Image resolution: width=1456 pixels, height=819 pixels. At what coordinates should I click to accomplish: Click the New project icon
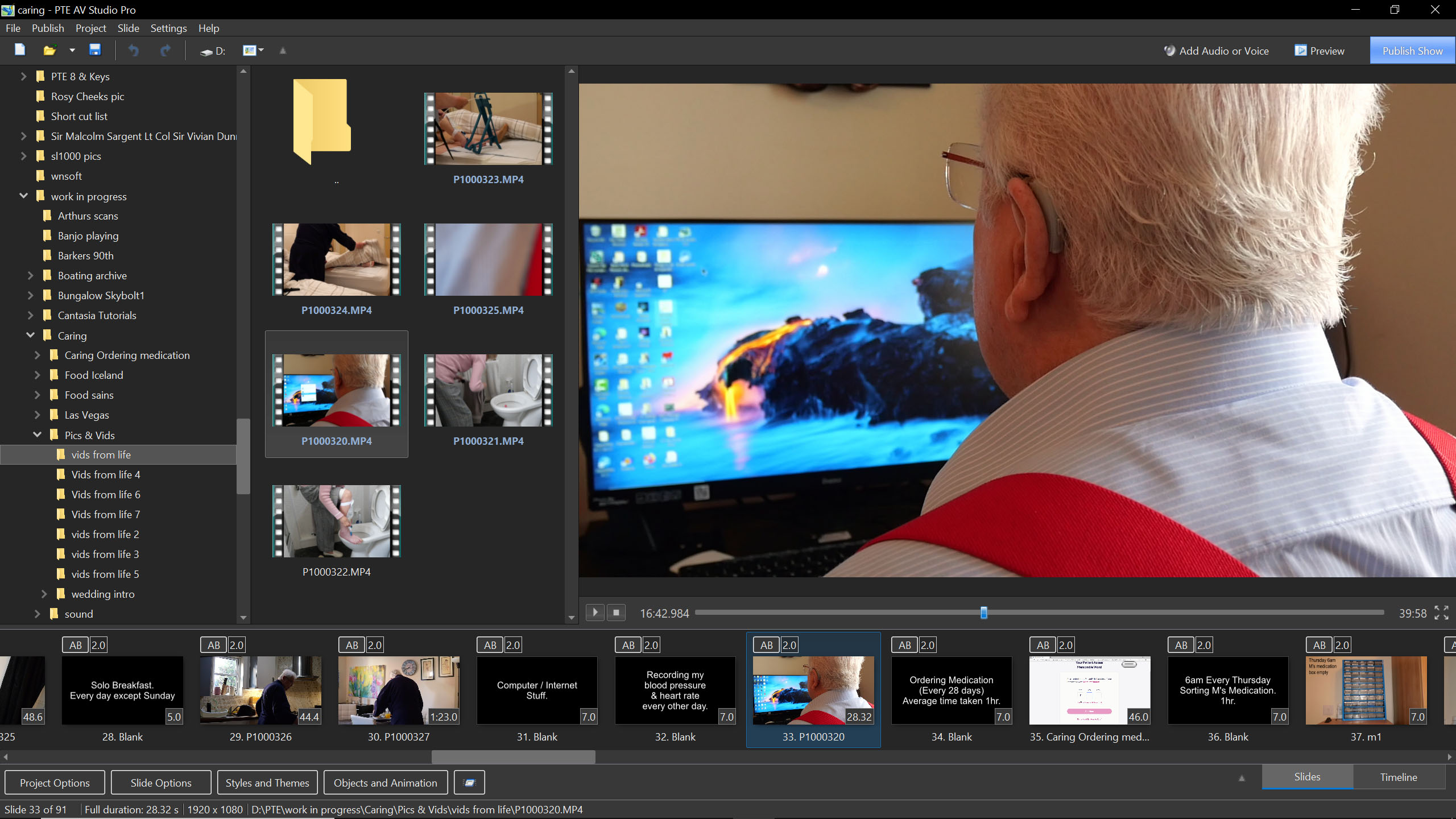pyautogui.click(x=20, y=50)
